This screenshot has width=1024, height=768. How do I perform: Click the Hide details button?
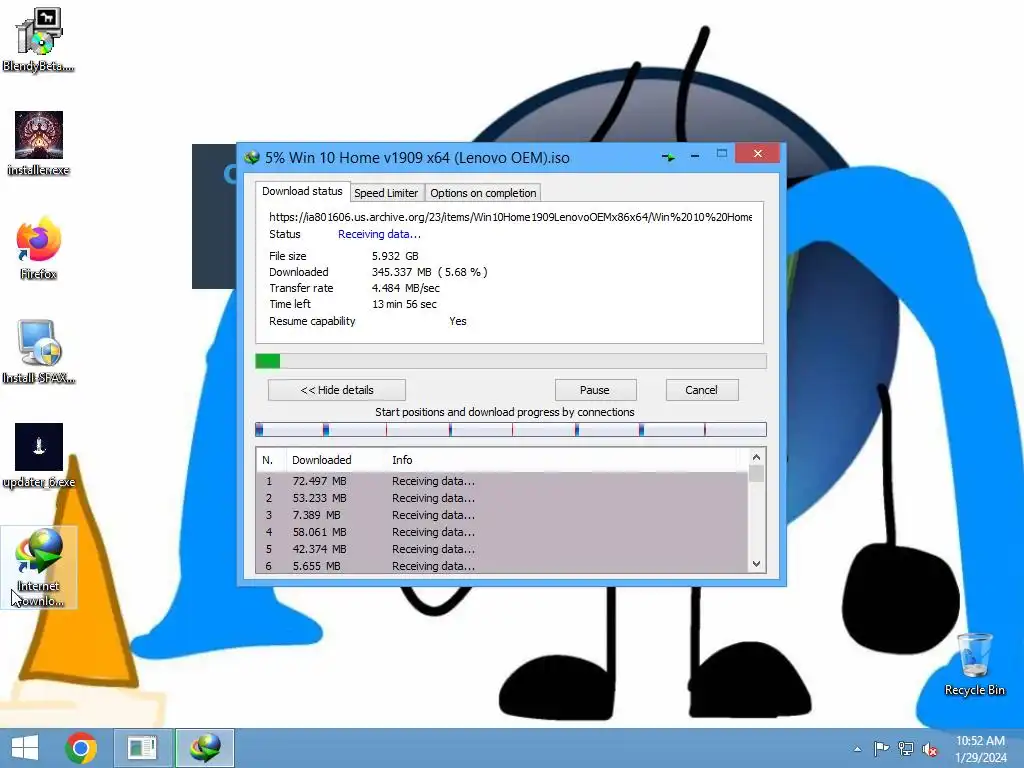click(x=337, y=390)
